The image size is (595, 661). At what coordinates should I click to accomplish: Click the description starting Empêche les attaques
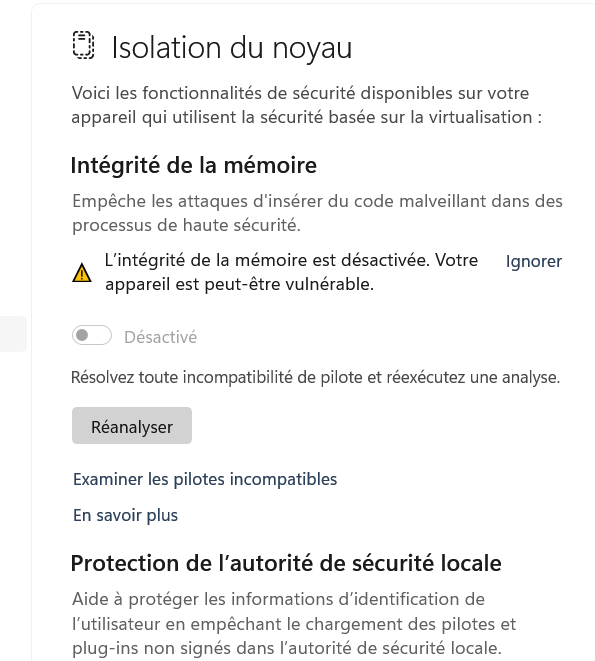[x=317, y=213]
